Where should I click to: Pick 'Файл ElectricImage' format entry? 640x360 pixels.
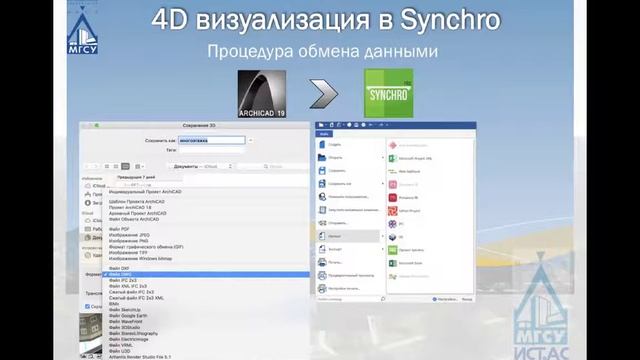pyautogui.click(x=129, y=339)
